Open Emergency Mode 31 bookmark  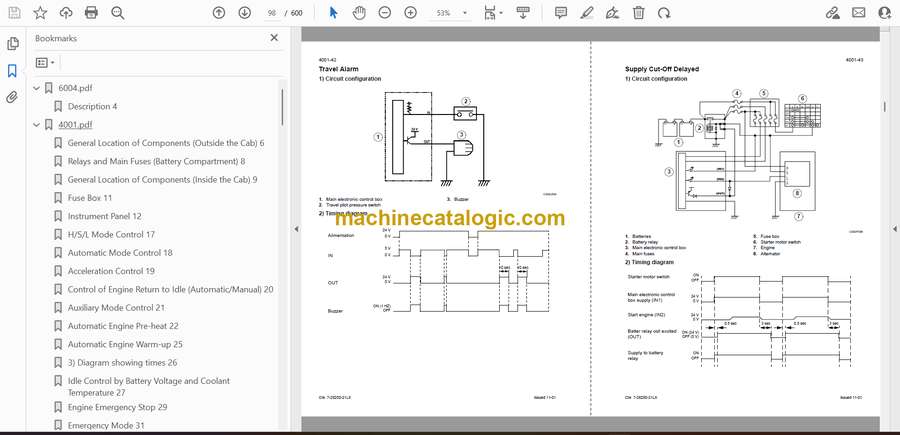(x=106, y=425)
